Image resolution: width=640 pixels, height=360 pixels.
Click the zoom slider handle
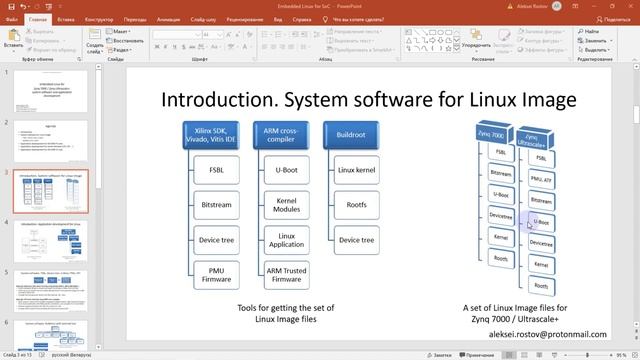(587, 355)
